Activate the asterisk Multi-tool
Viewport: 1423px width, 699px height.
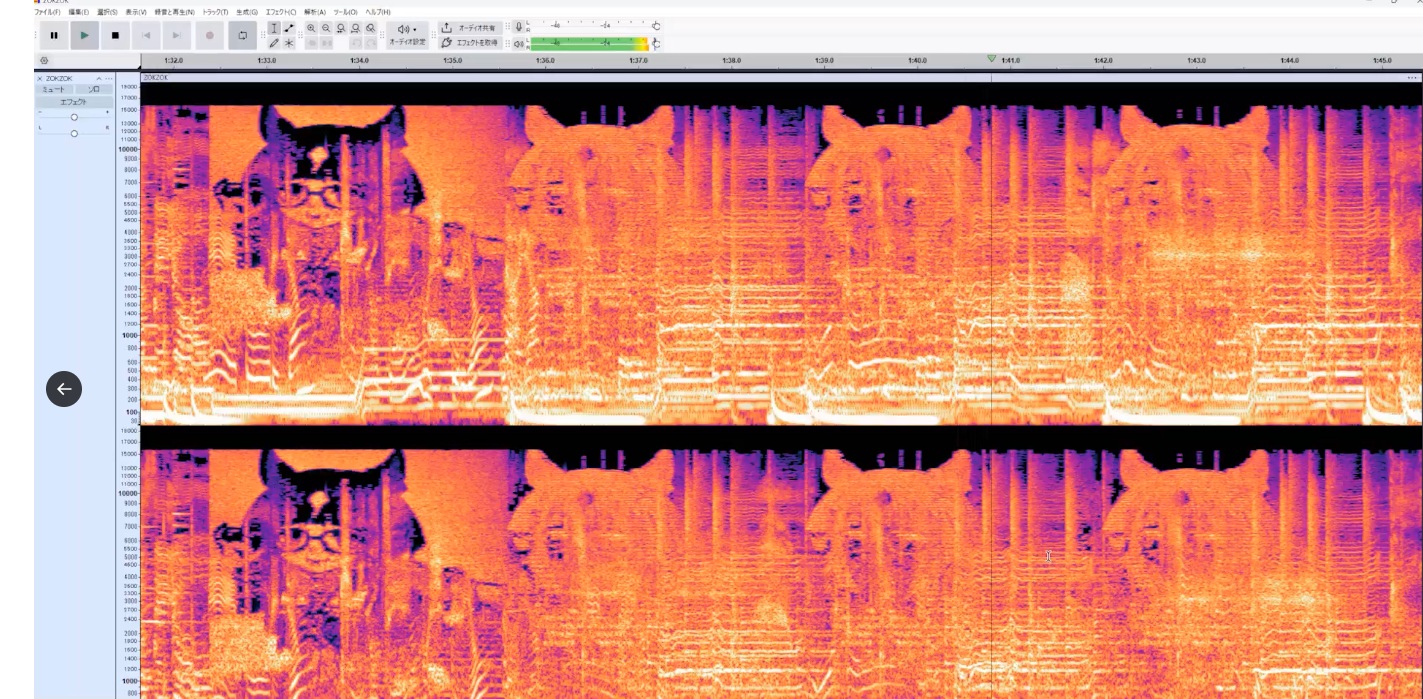point(289,43)
